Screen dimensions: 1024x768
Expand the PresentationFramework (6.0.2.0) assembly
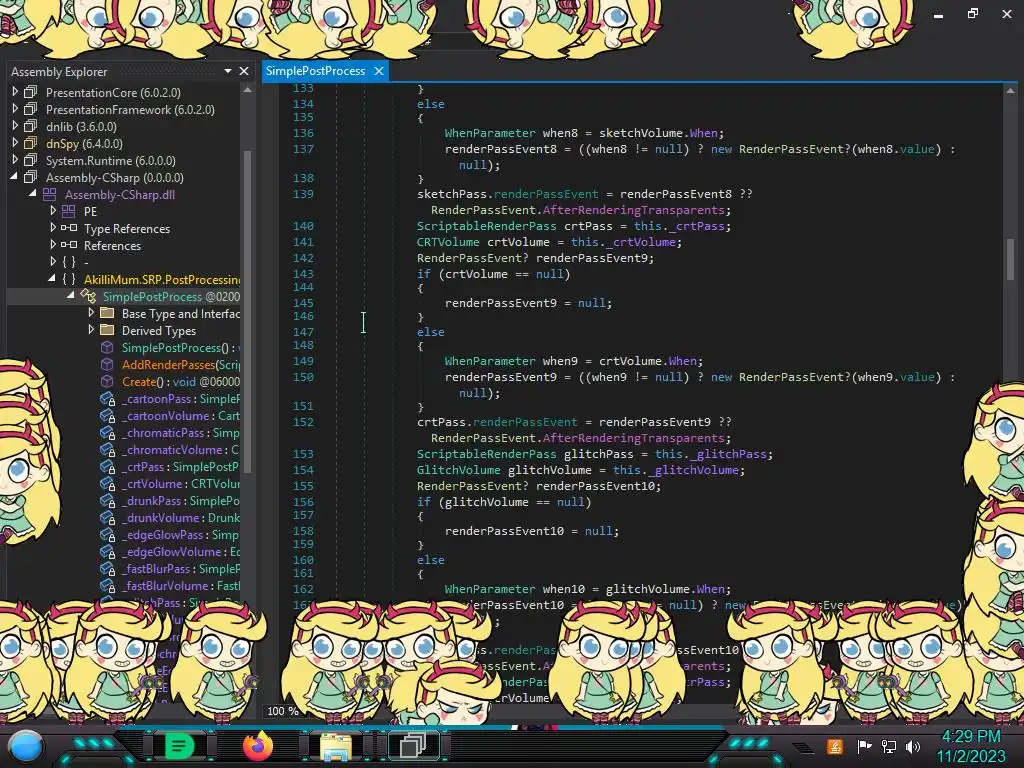coord(15,108)
